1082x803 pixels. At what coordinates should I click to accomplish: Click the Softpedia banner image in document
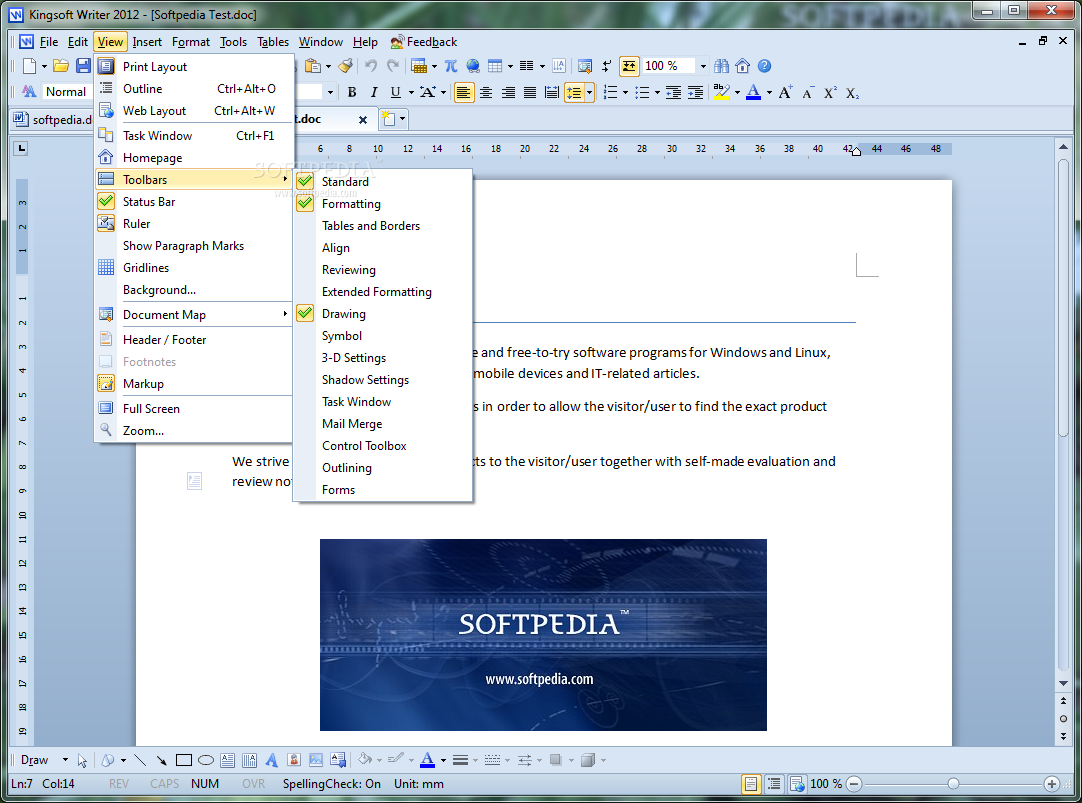point(543,635)
